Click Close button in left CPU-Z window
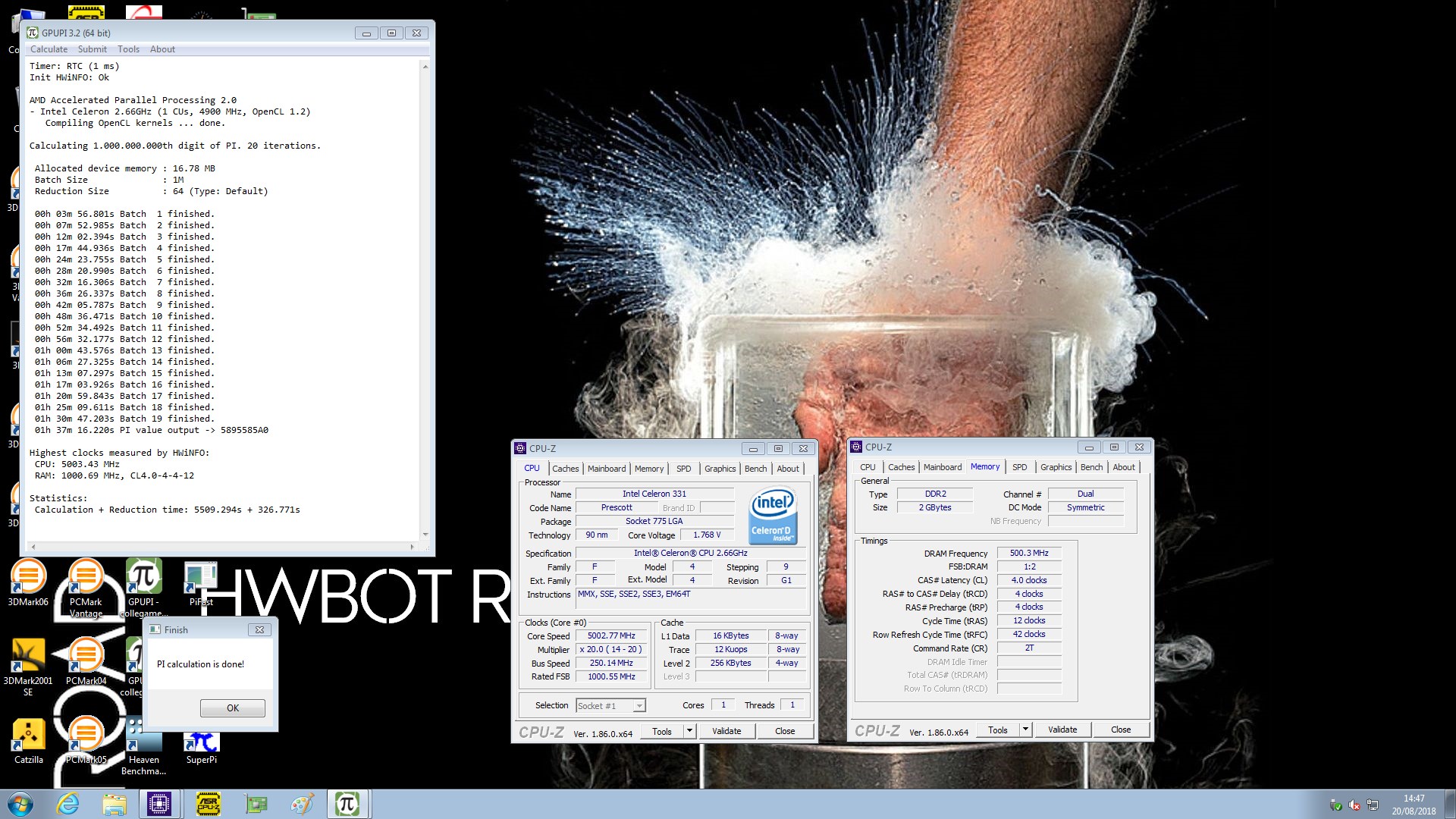The width and height of the screenshot is (1456, 819). 785,731
